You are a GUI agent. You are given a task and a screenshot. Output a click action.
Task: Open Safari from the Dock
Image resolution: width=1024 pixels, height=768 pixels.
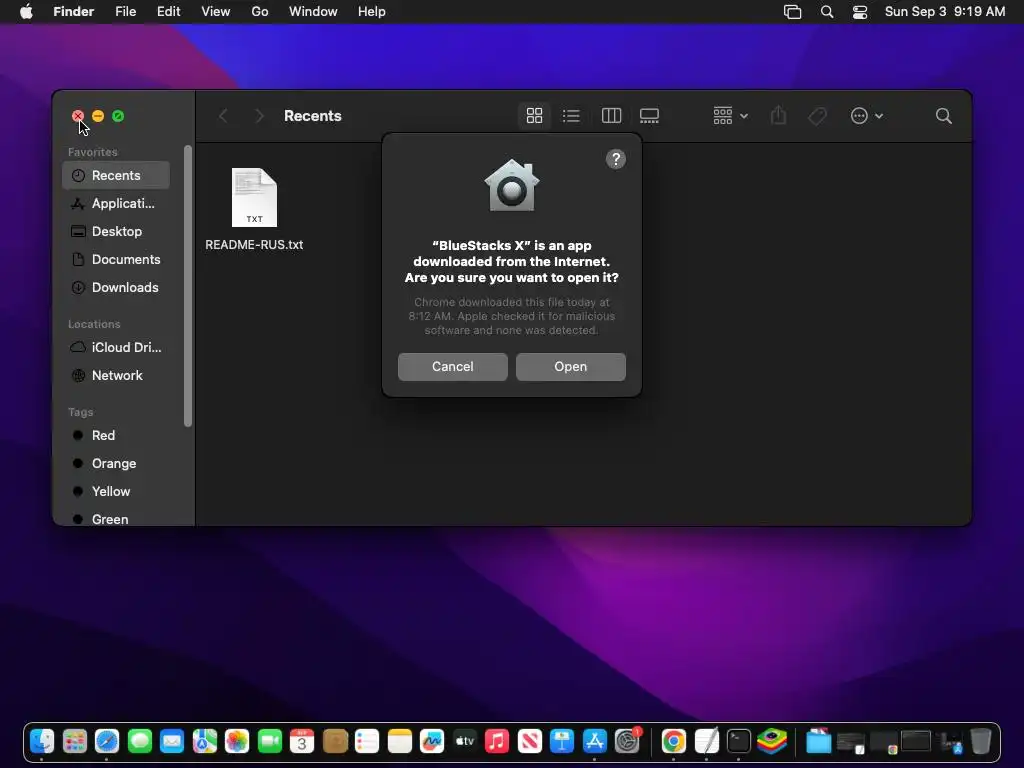point(107,741)
